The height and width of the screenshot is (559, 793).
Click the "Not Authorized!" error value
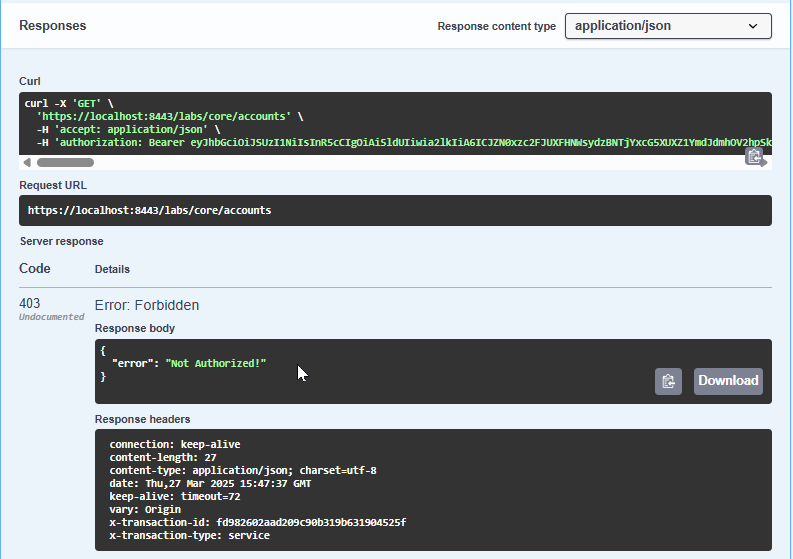pyautogui.click(x=215, y=363)
